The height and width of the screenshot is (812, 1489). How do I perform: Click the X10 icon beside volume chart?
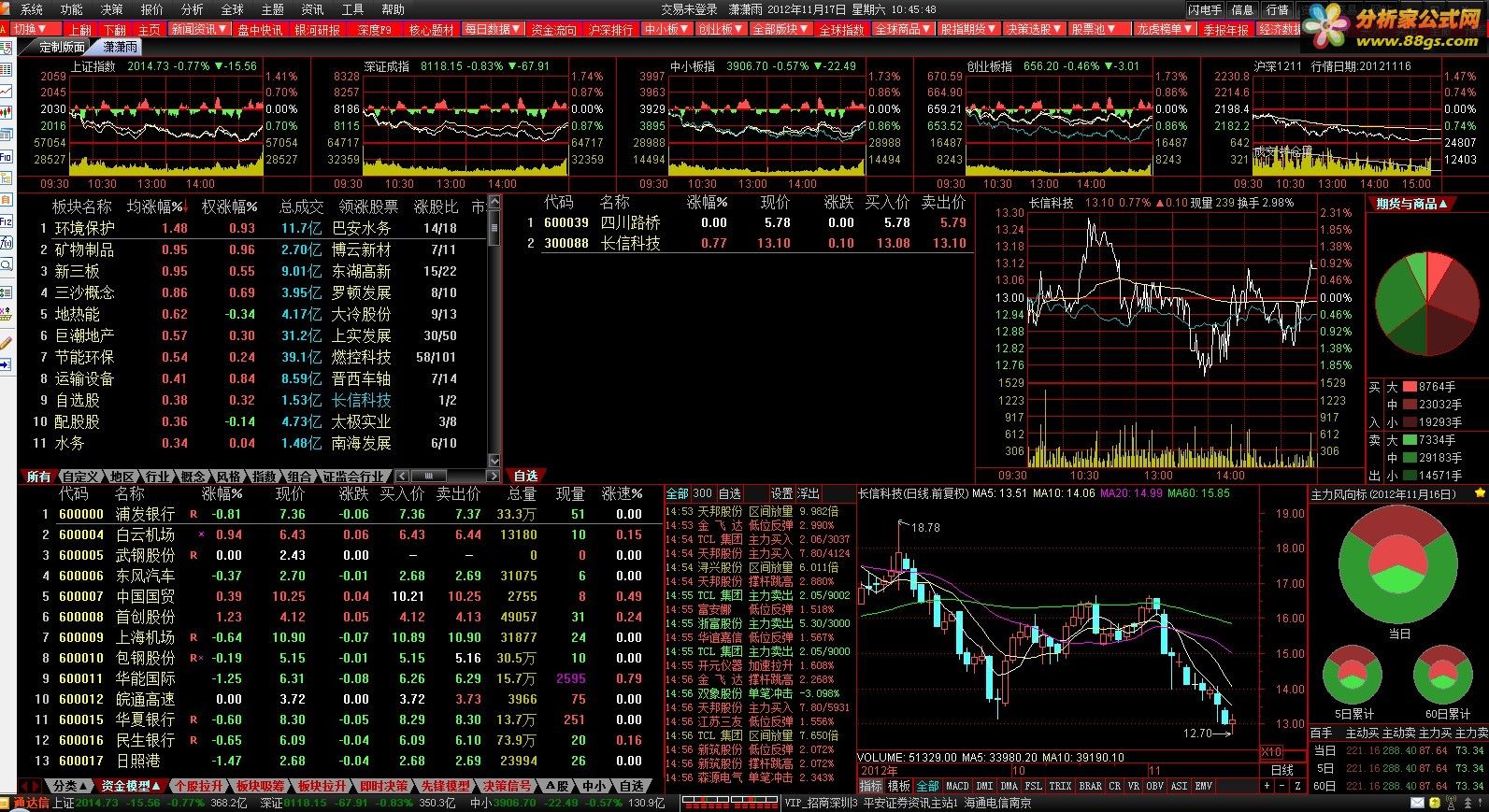1271,753
